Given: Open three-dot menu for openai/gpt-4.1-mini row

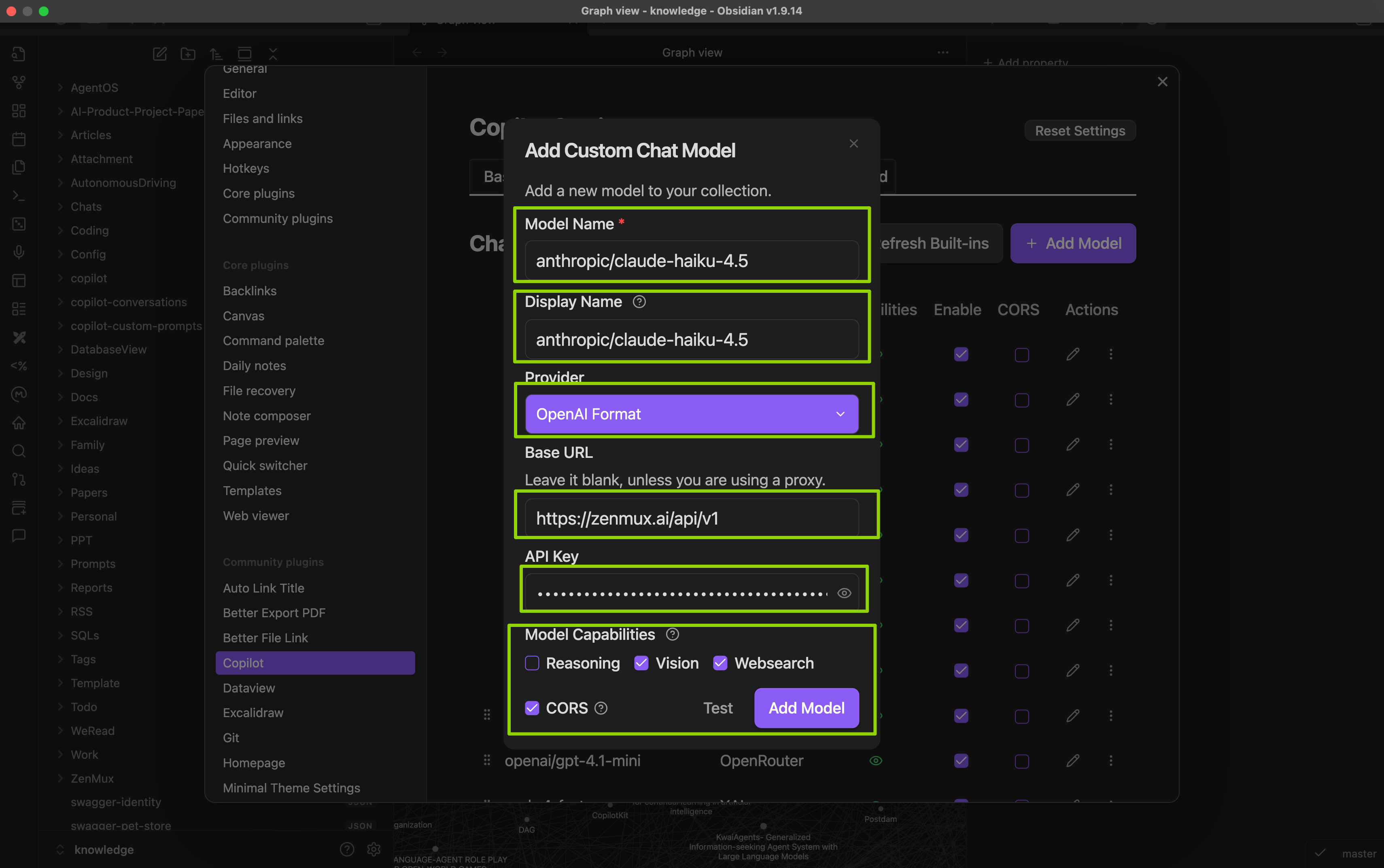Looking at the screenshot, I should [x=1111, y=761].
